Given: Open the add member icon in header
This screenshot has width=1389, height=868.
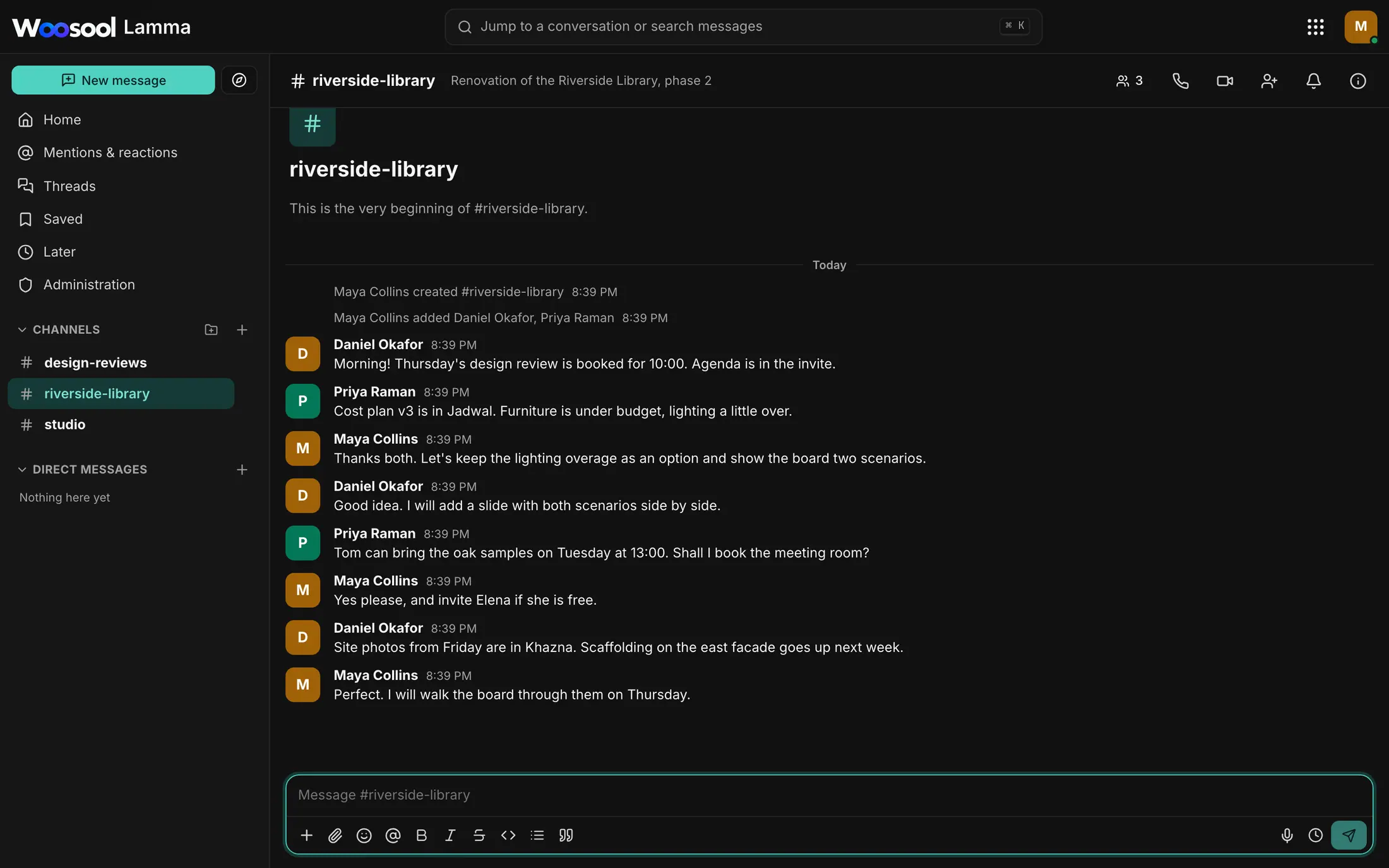Looking at the screenshot, I should [1269, 81].
